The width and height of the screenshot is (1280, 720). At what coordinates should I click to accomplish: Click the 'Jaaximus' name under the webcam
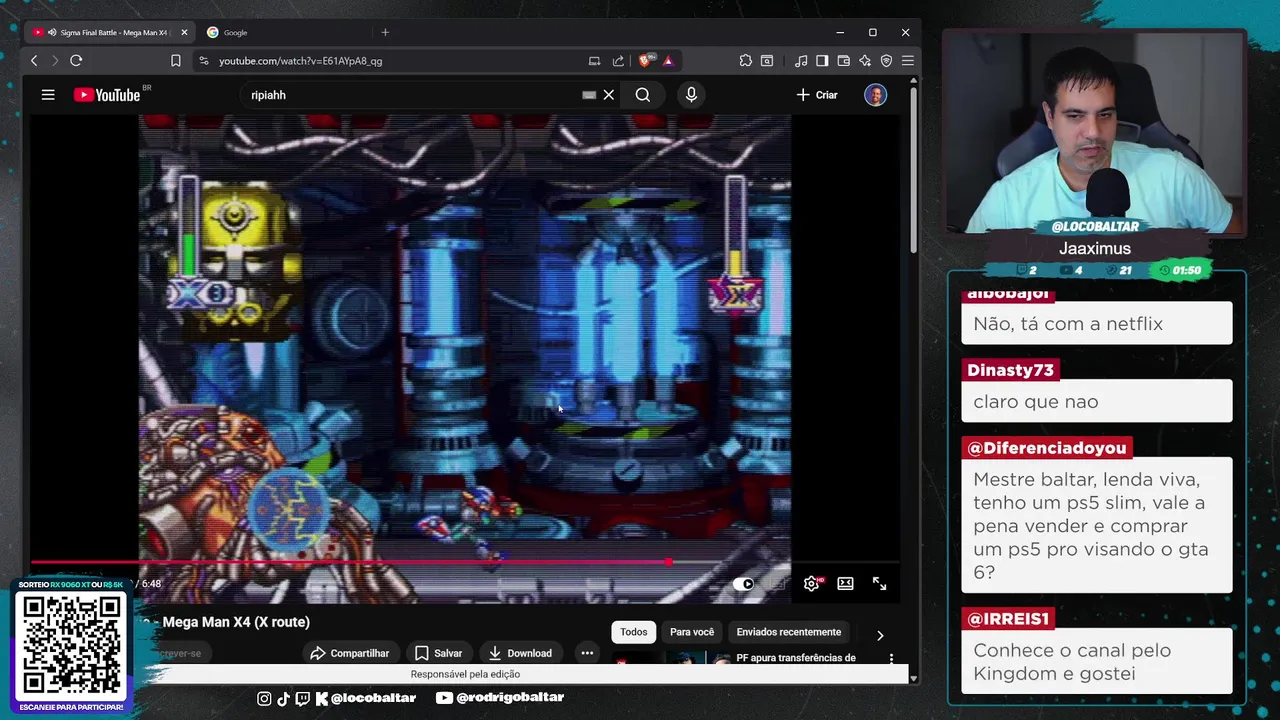click(x=1095, y=249)
